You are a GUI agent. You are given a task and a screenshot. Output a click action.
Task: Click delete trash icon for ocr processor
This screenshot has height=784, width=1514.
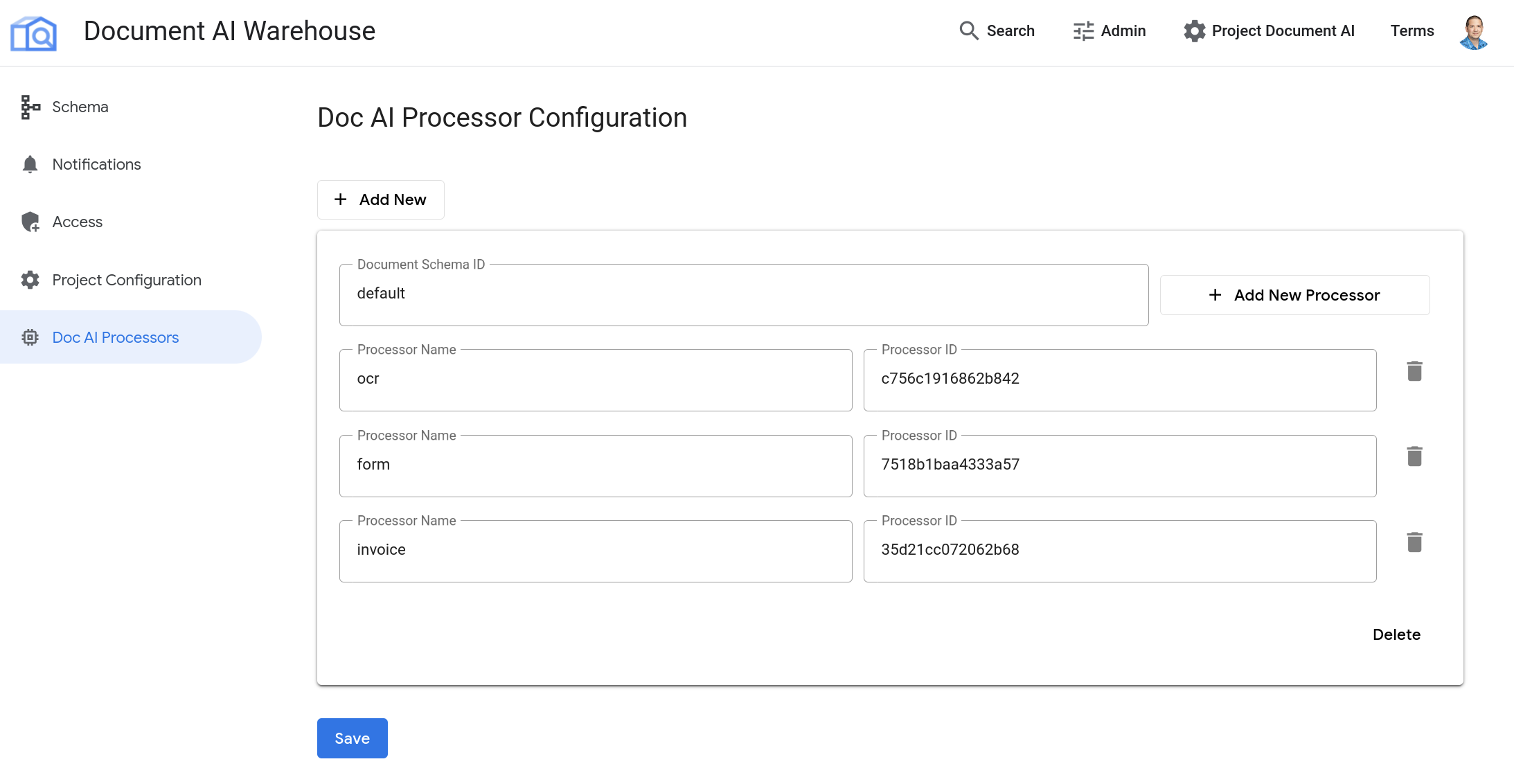click(x=1416, y=372)
